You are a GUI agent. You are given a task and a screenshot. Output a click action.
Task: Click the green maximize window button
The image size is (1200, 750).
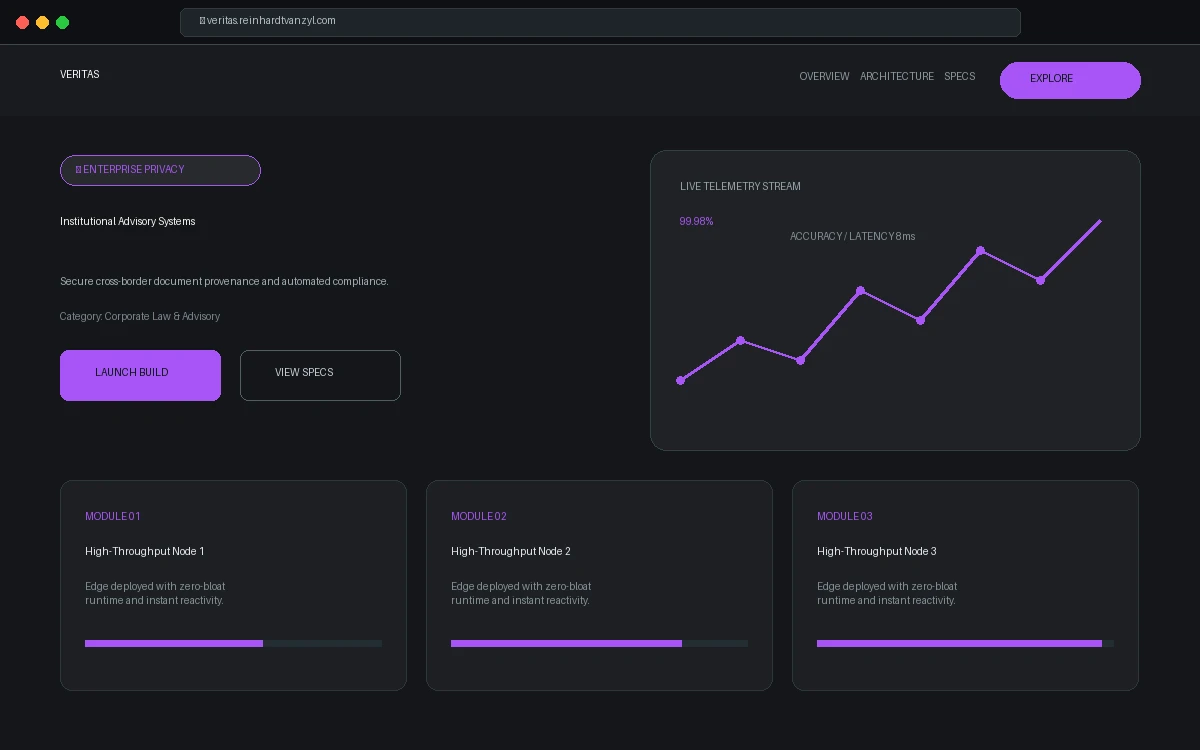click(x=62, y=22)
